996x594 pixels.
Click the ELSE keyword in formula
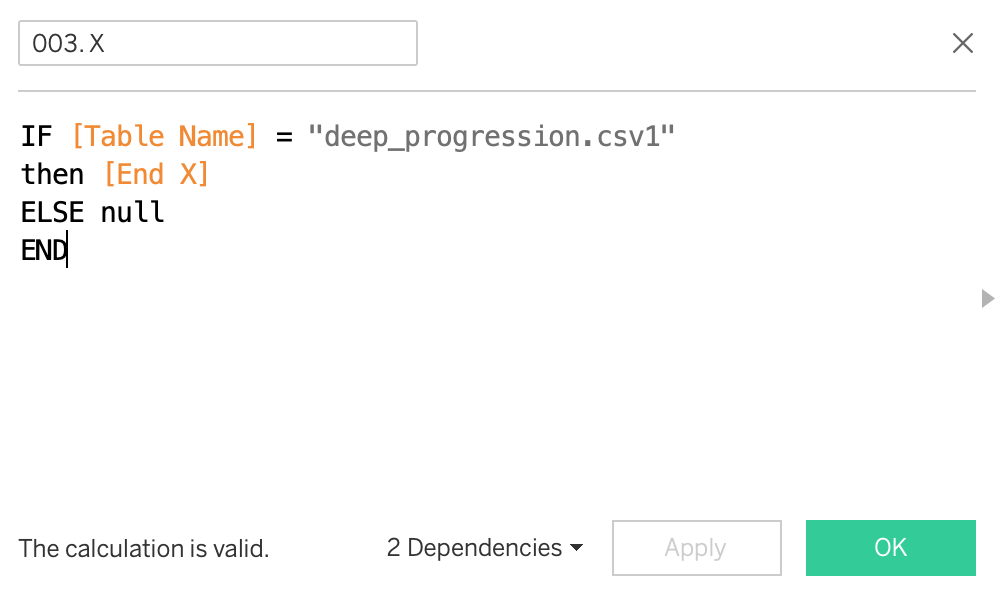click(x=53, y=212)
